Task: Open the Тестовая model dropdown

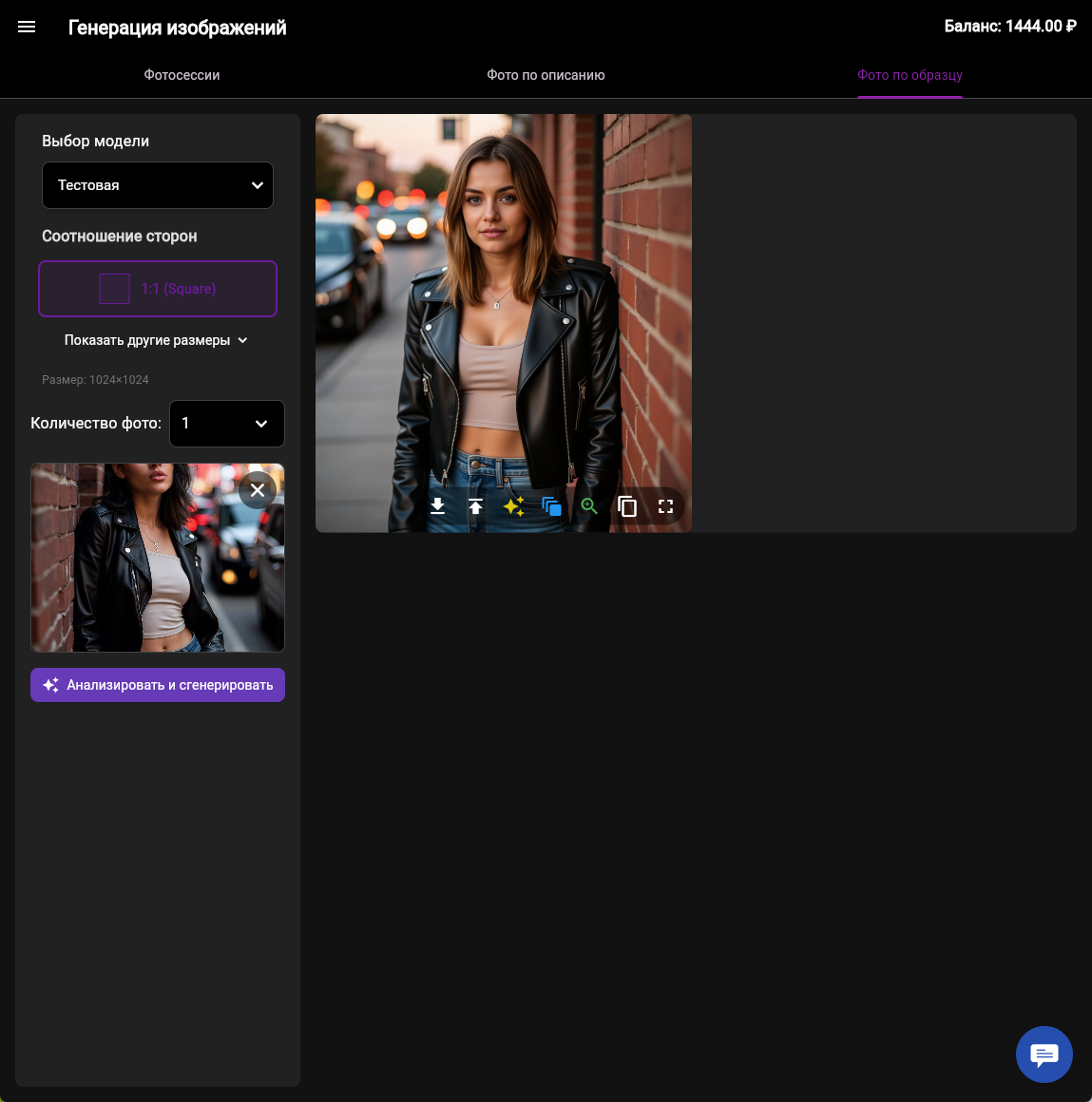Action: pos(158,185)
